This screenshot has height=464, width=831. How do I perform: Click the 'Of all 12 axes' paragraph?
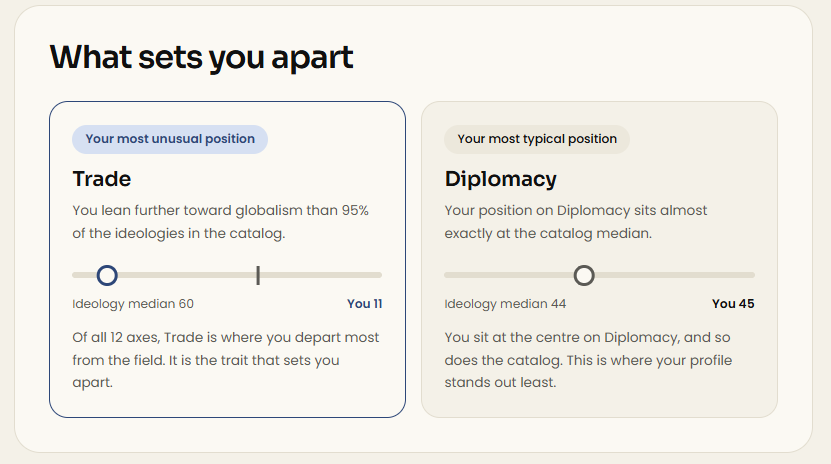click(226, 360)
